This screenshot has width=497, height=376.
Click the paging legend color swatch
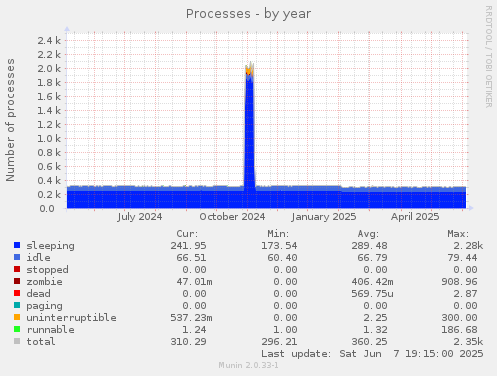[17, 305]
